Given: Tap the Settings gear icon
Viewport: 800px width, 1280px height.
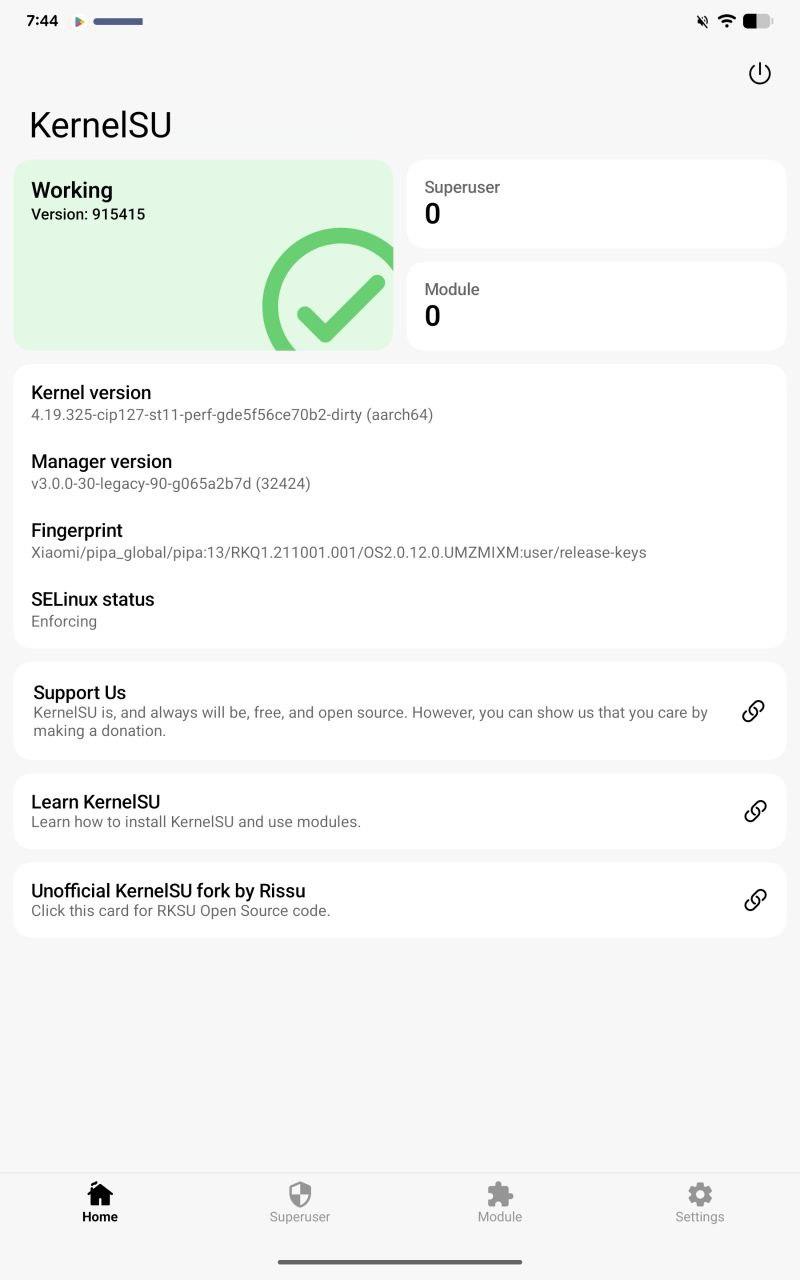Looking at the screenshot, I should tap(700, 1194).
